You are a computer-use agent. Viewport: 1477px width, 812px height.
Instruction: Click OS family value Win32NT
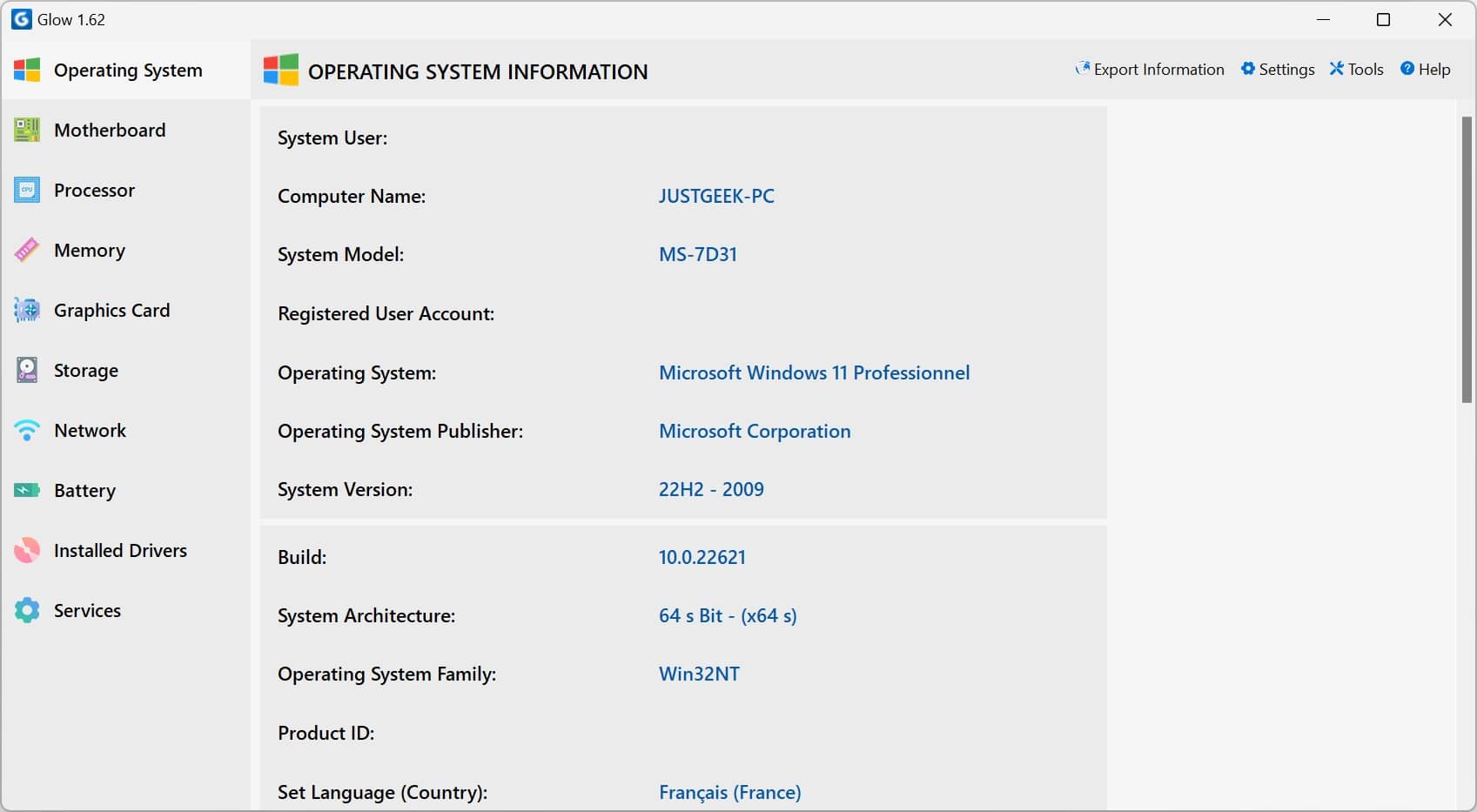[x=699, y=674]
